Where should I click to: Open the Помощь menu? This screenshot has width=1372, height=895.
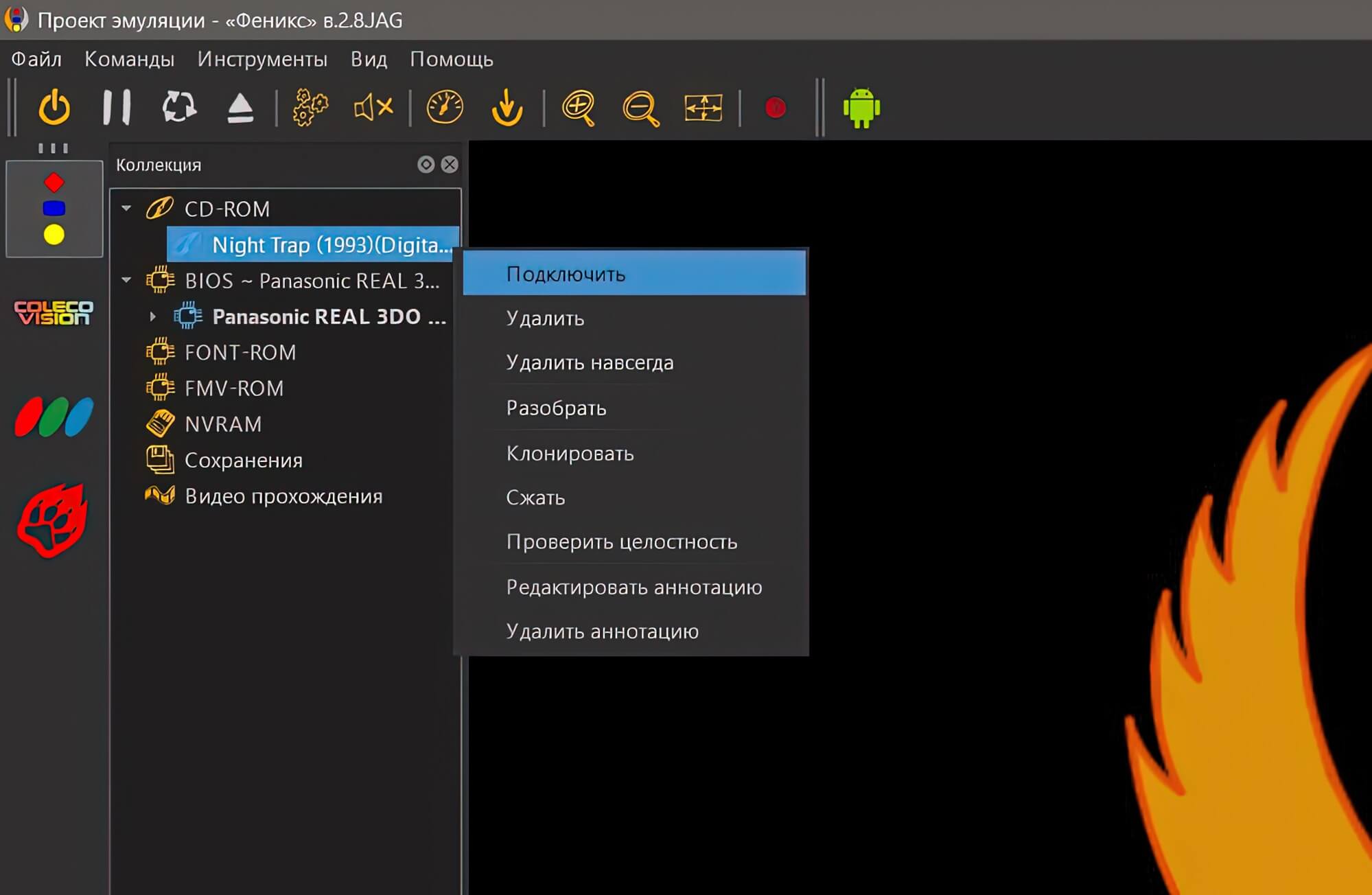coord(452,60)
